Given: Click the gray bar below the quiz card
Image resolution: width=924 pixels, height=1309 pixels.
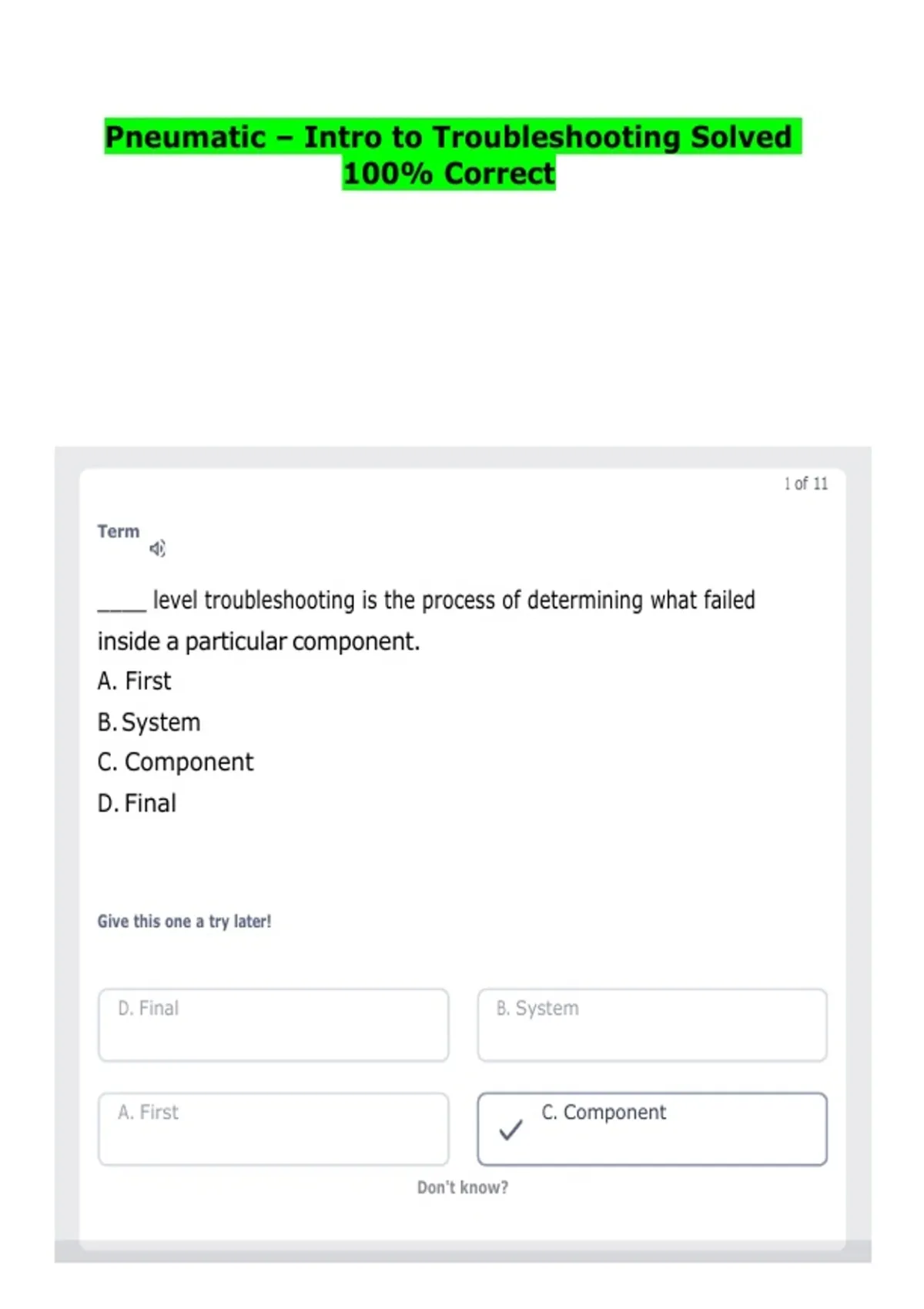Looking at the screenshot, I should pyautogui.click(x=463, y=1251).
